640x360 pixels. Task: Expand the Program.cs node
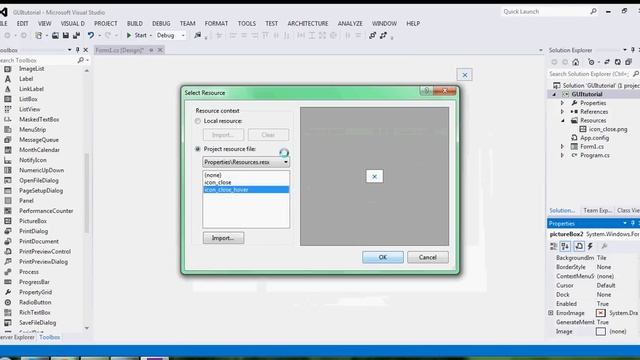562,156
